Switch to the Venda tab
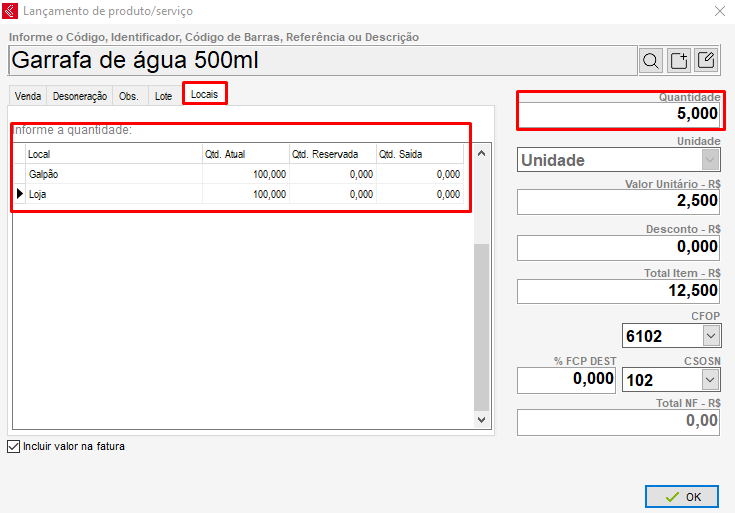The image size is (735, 513). tap(28, 96)
